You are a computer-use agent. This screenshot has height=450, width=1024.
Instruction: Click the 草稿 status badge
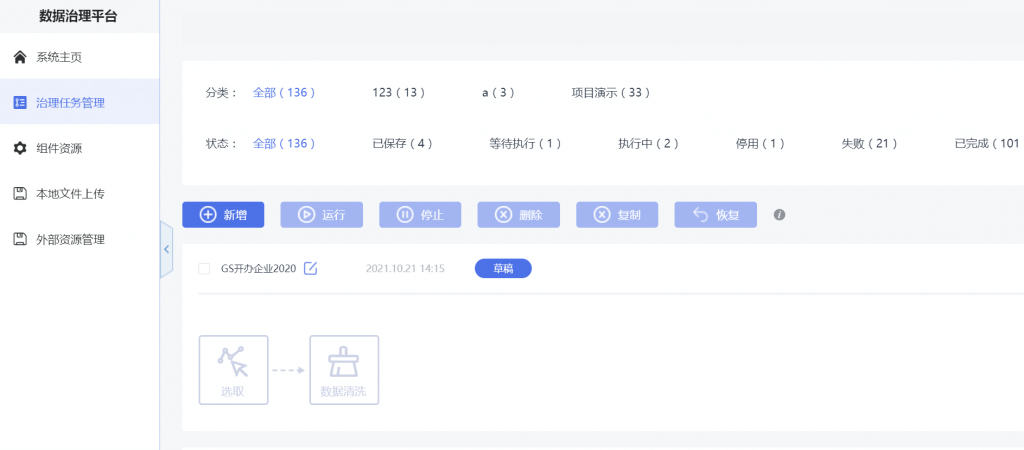point(503,268)
